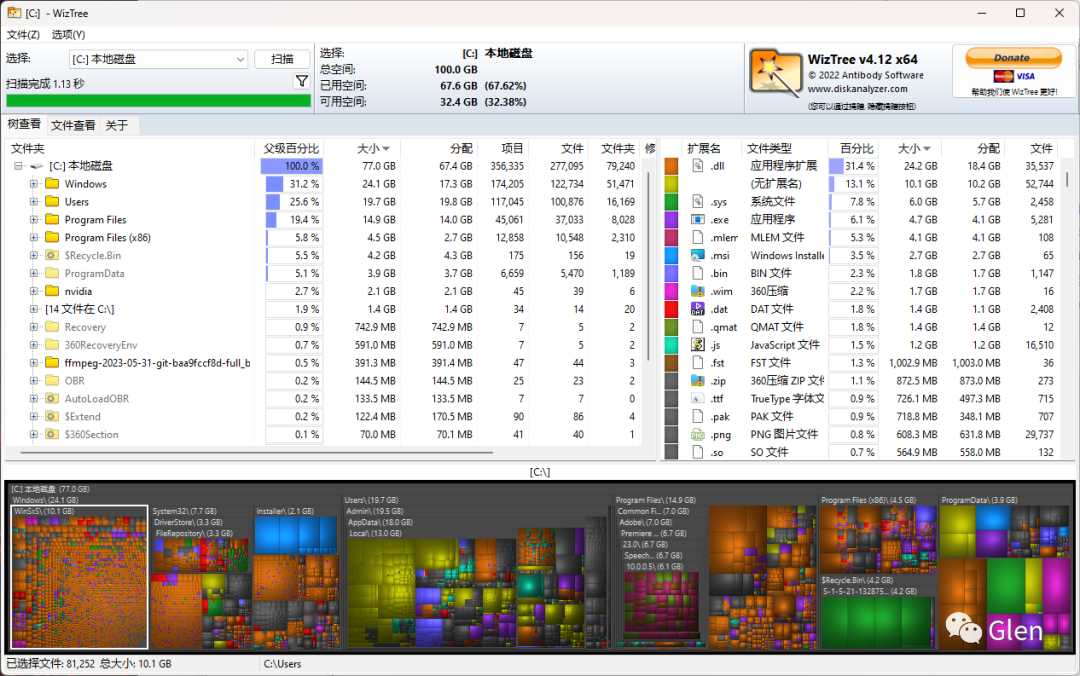Expand the Recovery folder node
The width and height of the screenshot is (1080, 676).
33,327
